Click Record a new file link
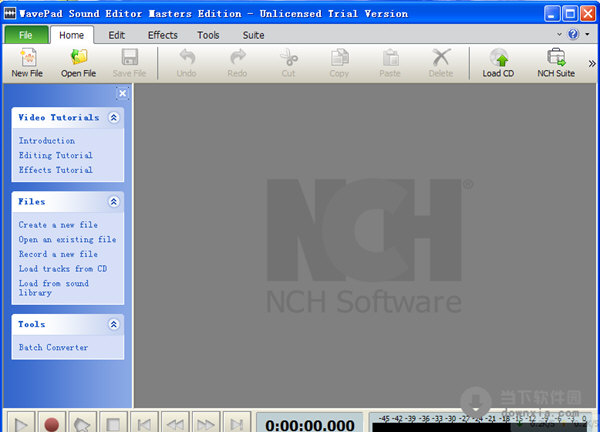 click(x=58, y=254)
